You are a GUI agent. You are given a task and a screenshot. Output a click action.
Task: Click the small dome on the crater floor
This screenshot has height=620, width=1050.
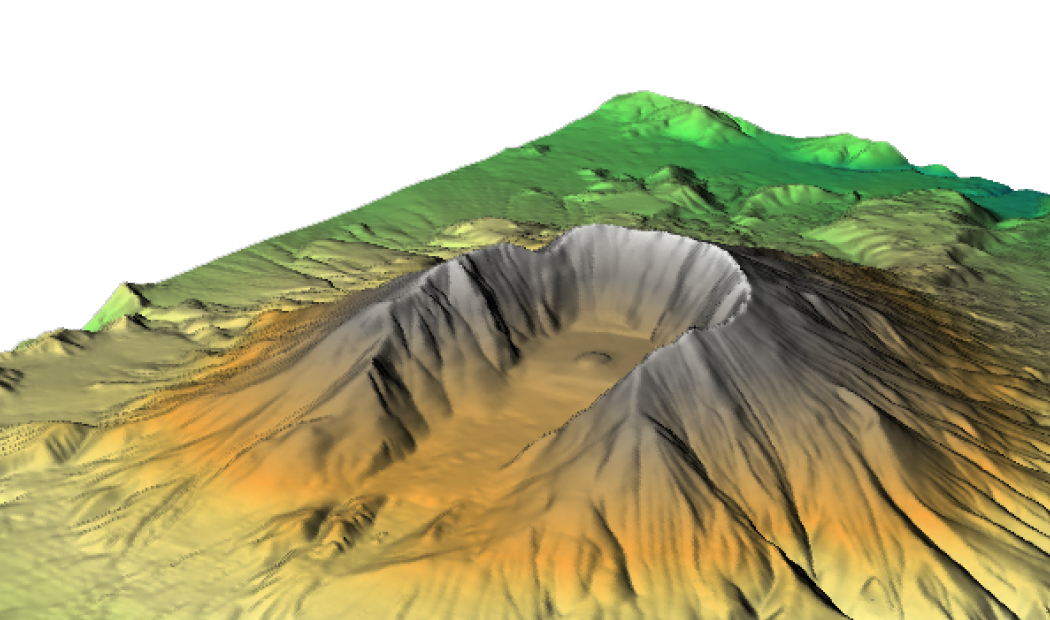point(597,355)
